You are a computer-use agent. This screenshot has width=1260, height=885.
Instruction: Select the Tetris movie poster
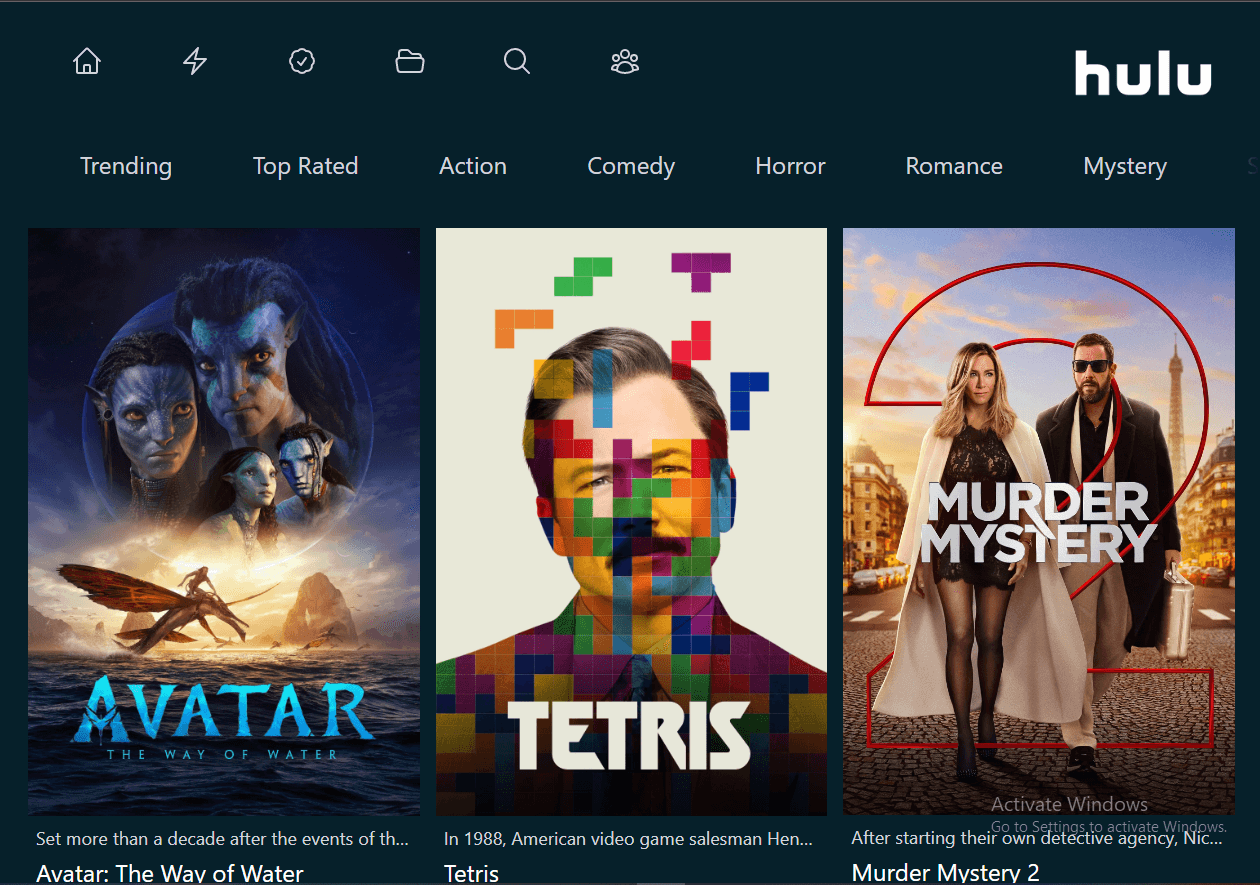(631, 521)
